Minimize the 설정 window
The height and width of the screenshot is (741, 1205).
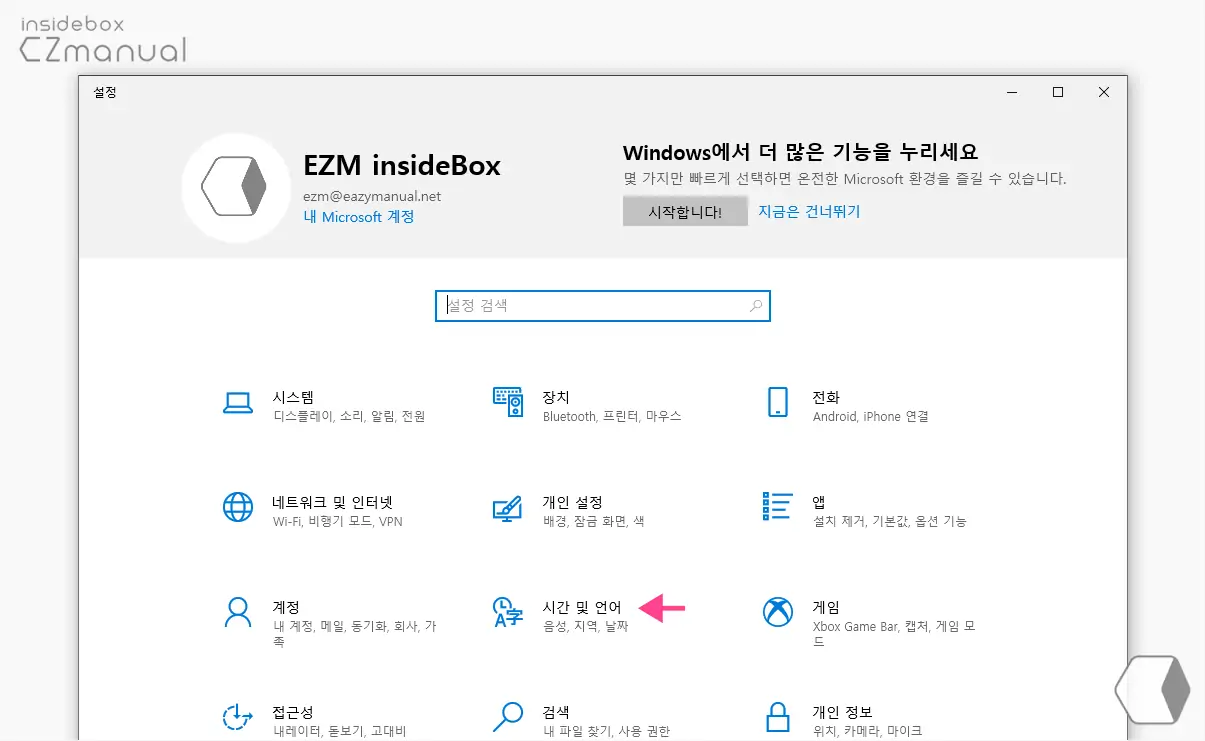1012,91
